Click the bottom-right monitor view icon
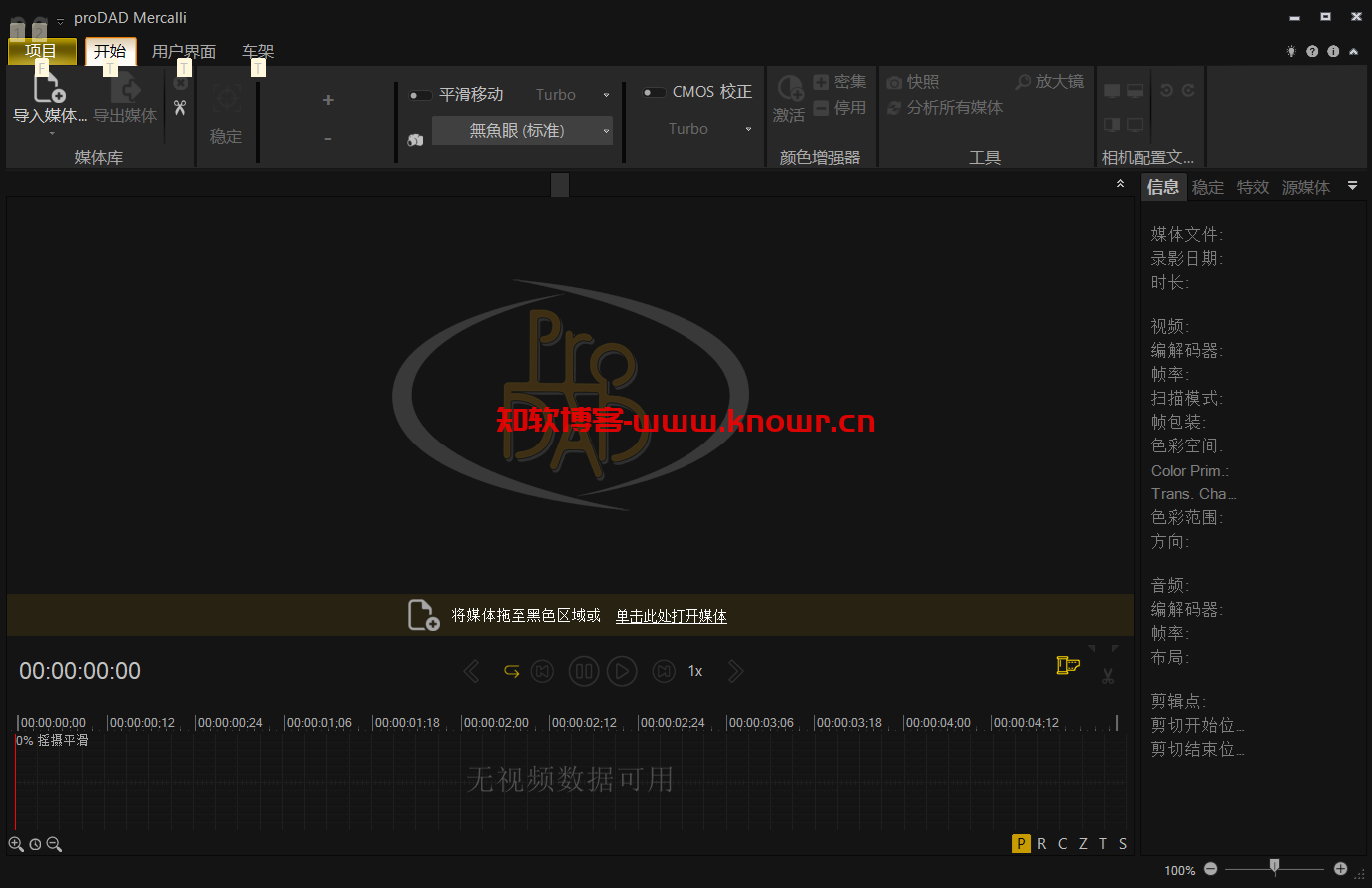 click(x=1135, y=125)
